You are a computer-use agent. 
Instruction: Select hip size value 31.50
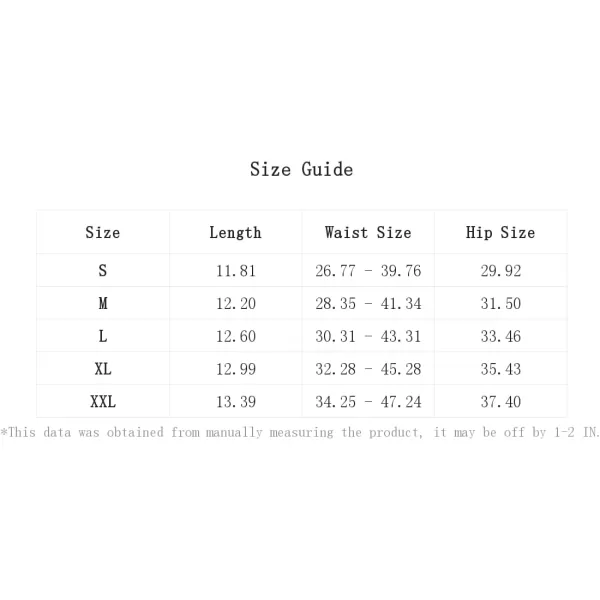(x=500, y=303)
